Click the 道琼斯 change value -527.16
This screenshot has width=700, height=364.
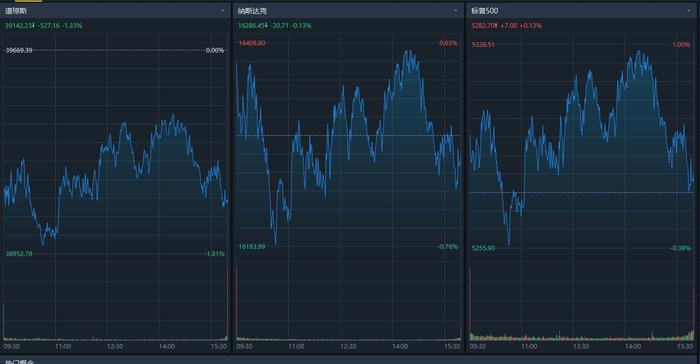(x=49, y=25)
